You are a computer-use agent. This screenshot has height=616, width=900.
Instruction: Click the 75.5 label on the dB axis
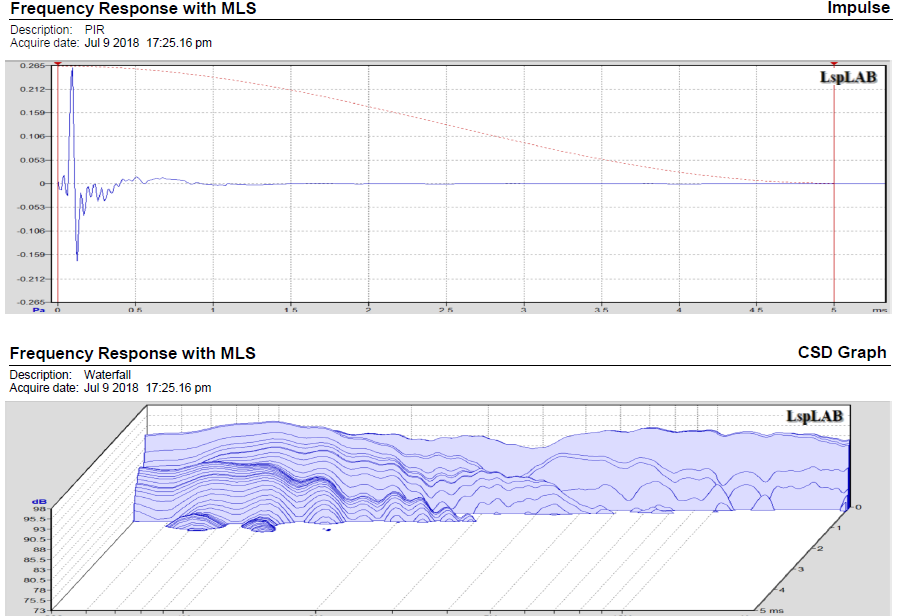coord(35,600)
